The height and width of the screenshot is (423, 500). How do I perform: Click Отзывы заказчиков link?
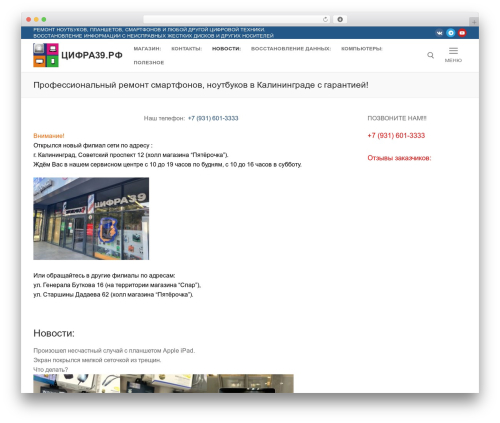(x=399, y=158)
